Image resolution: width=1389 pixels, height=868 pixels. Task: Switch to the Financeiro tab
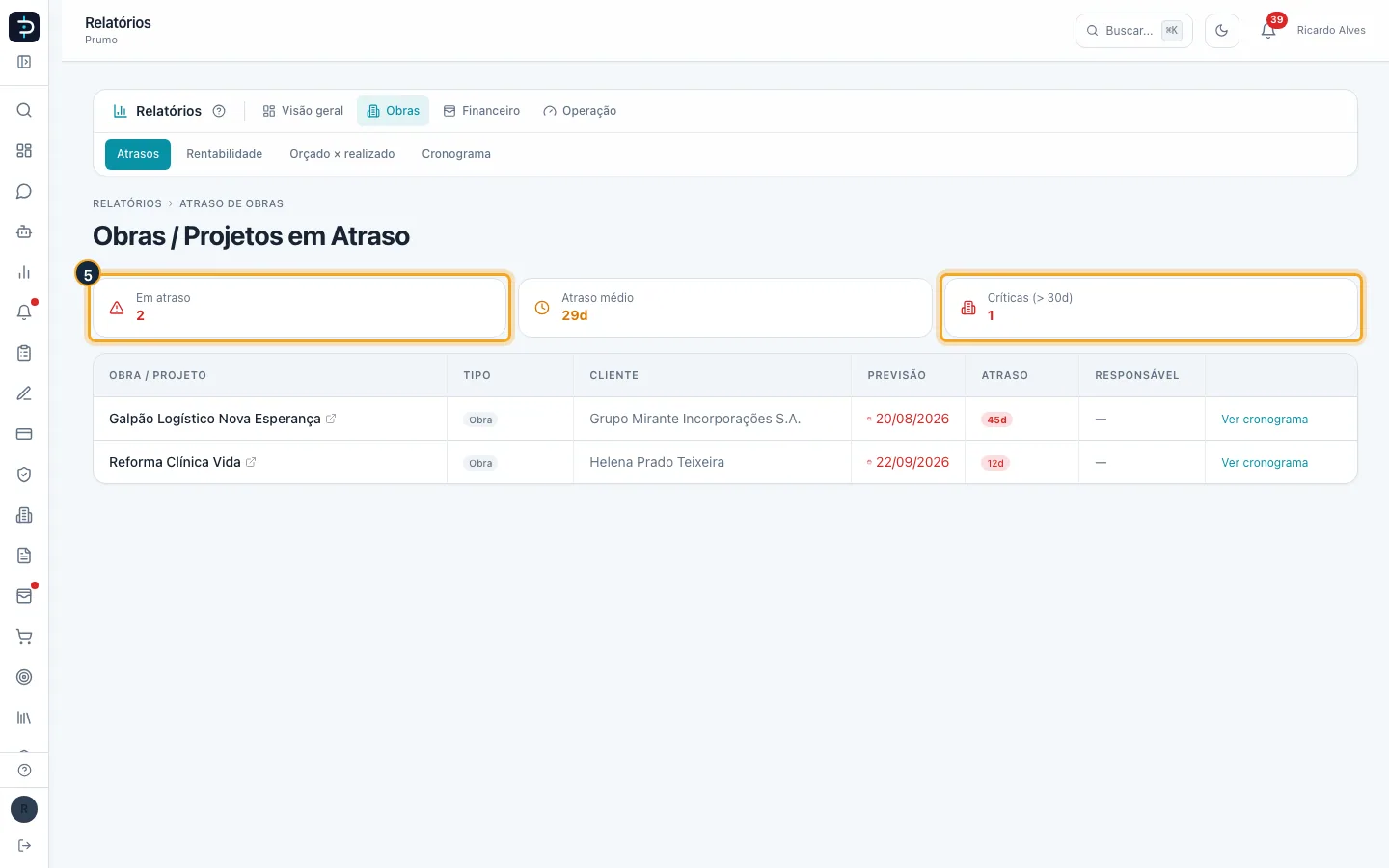pyautogui.click(x=481, y=111)
